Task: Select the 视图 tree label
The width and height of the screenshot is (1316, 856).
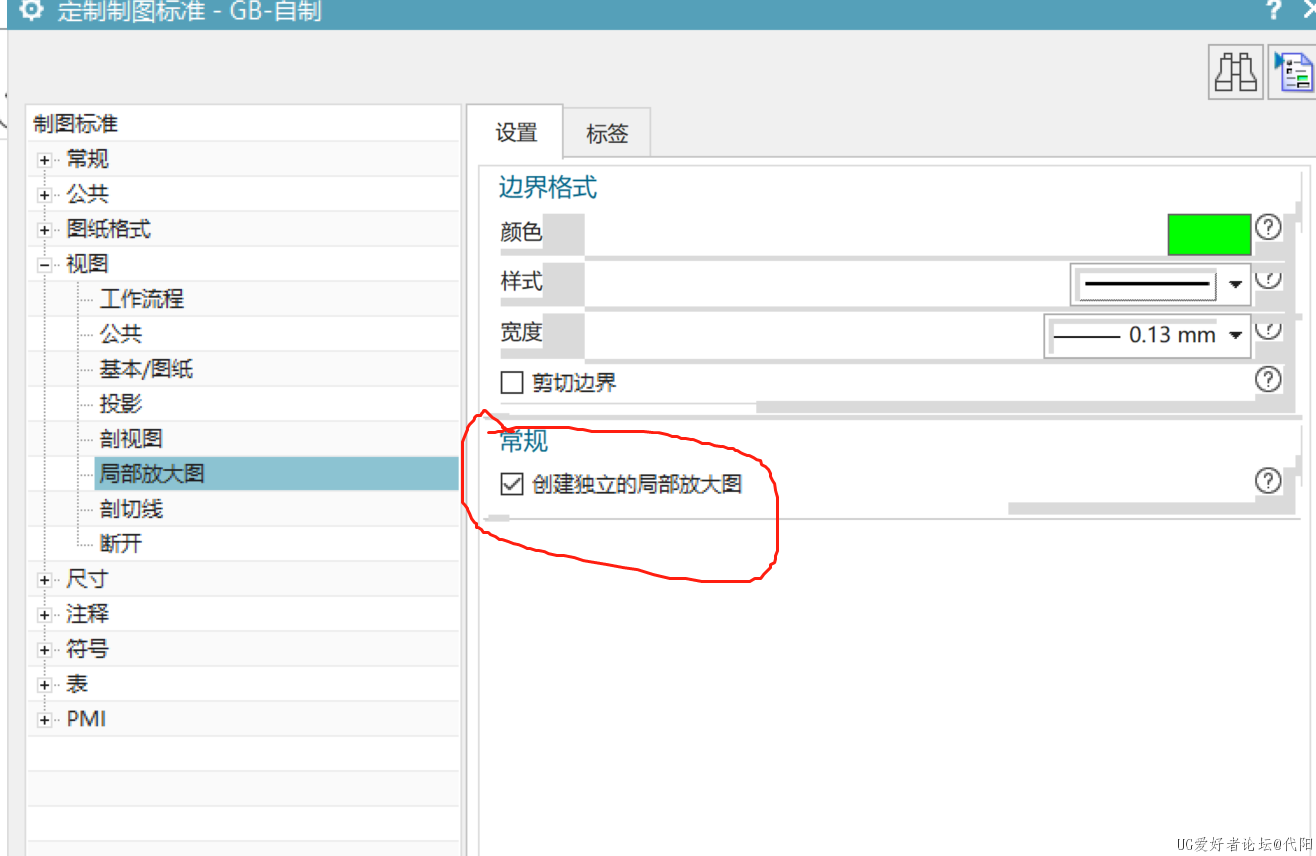Action: click(x=87, y=264)
